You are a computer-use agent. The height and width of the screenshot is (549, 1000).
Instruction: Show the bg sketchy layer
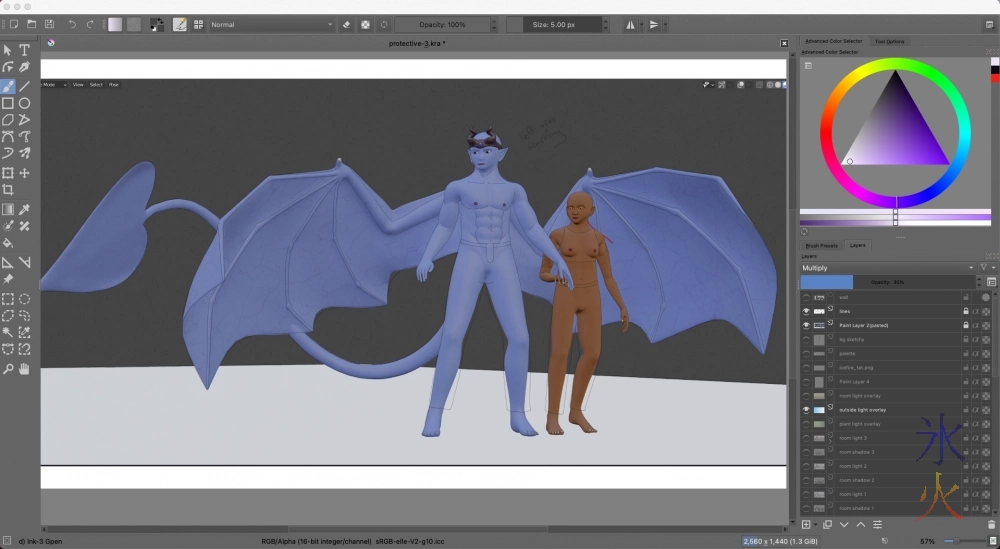807,339
